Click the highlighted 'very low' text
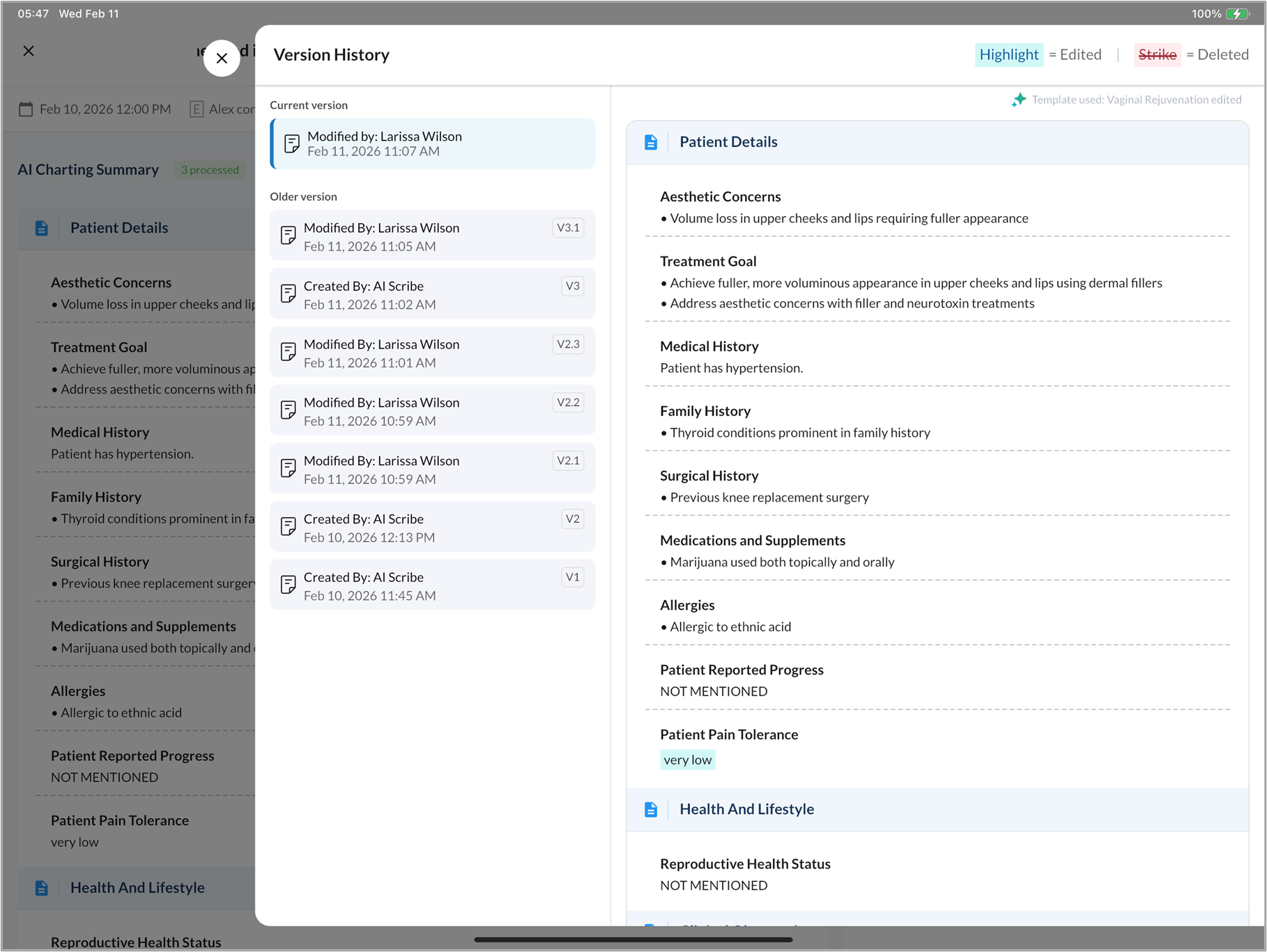1267x952 pixels. [687, 760]
